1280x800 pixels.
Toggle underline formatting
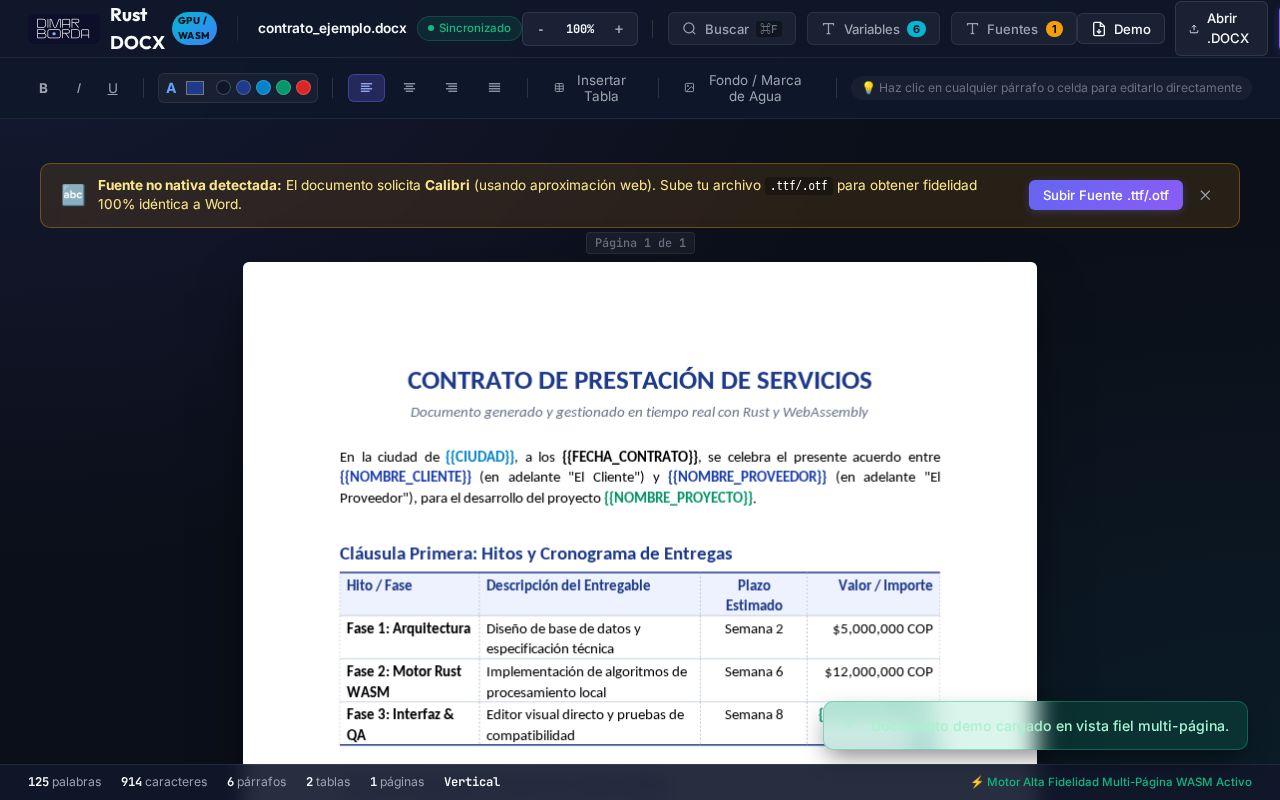tap(113, 88)
